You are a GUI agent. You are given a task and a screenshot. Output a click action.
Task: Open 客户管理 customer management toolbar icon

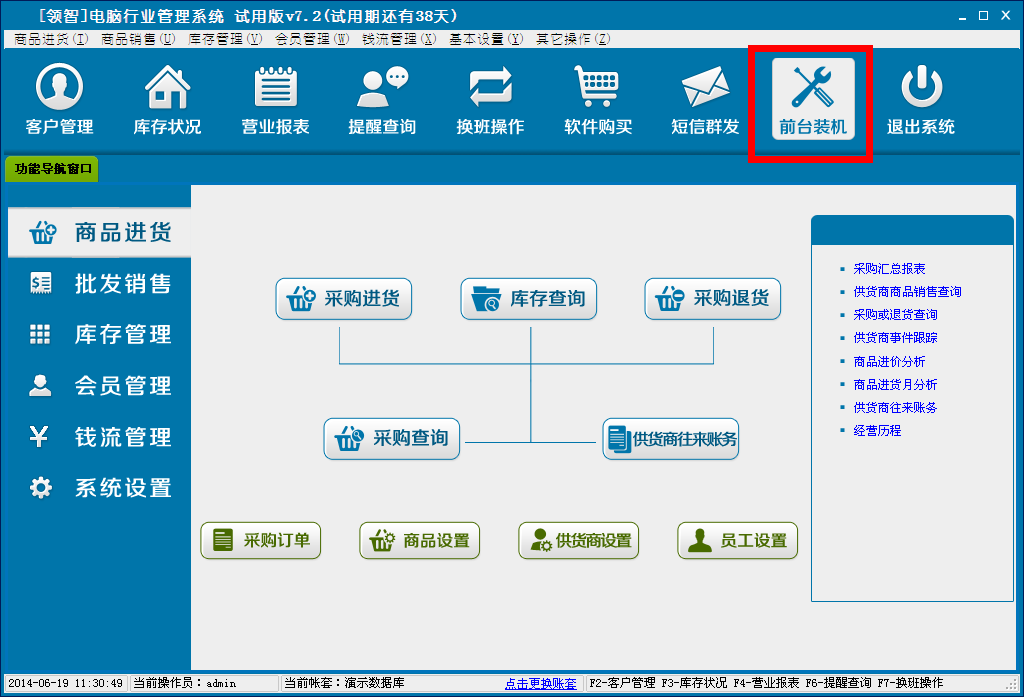tap(59, 101)
